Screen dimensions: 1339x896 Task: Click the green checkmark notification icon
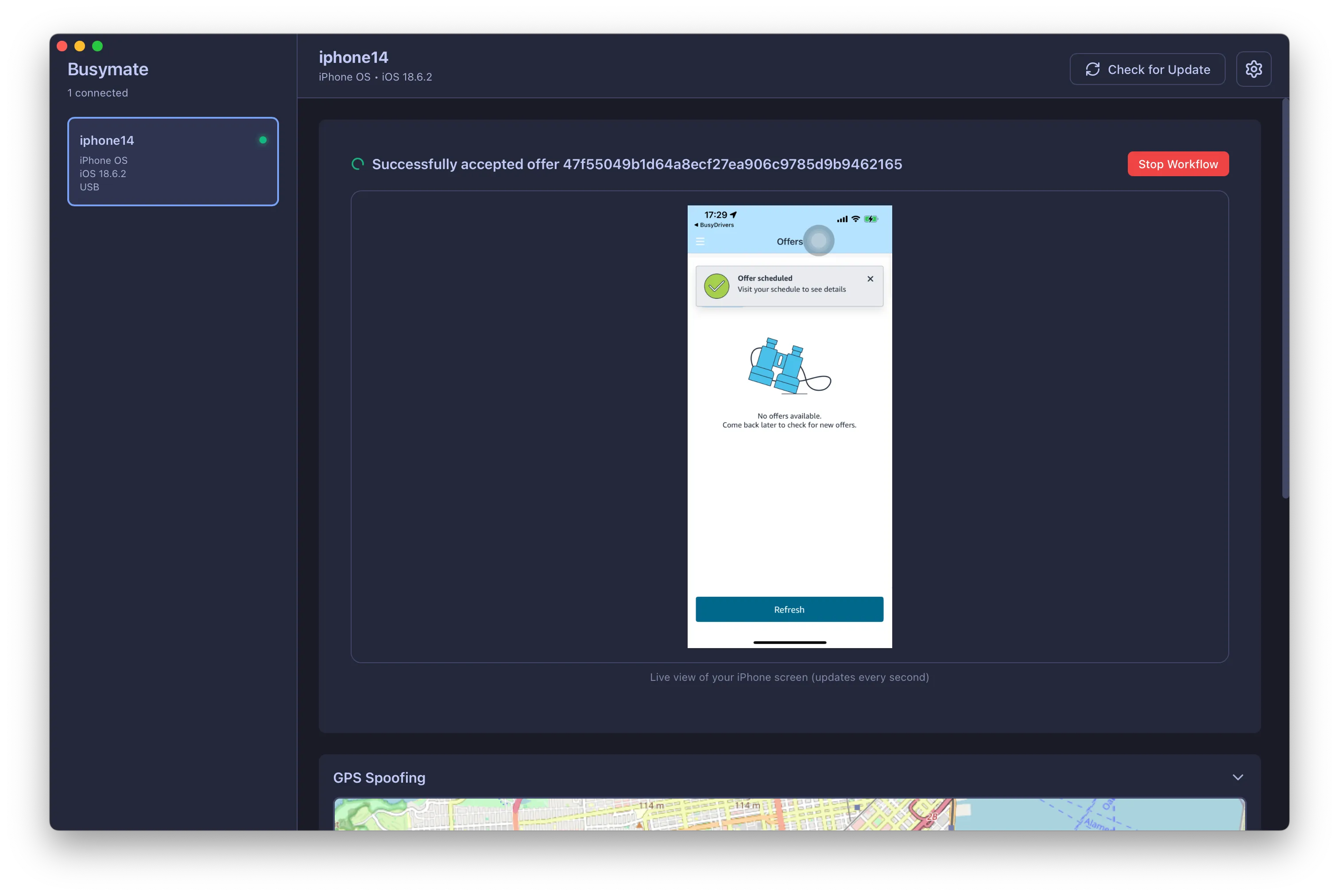[716, 286]
